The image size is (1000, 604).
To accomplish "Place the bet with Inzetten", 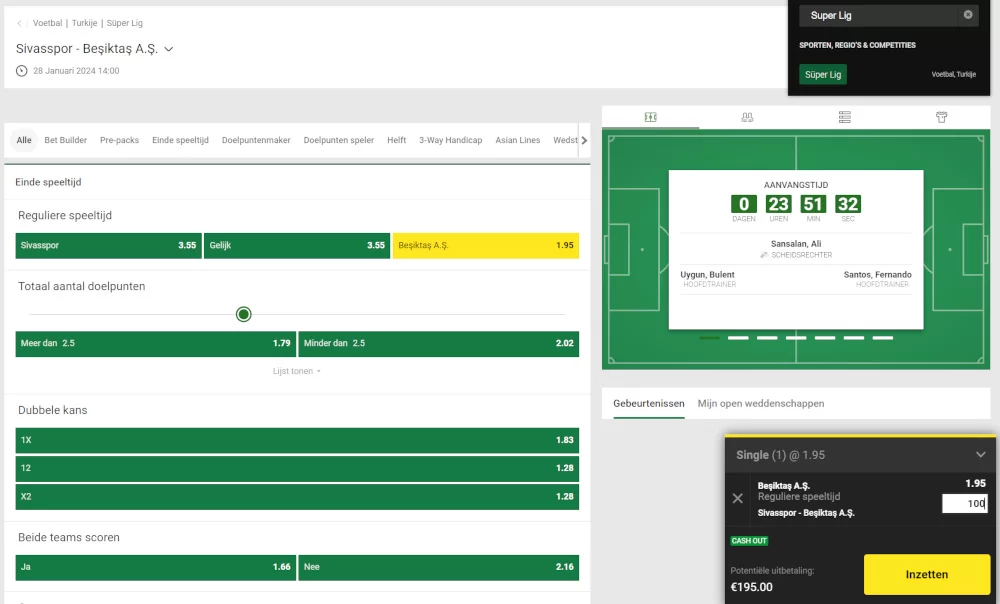I will pos(927,574).
